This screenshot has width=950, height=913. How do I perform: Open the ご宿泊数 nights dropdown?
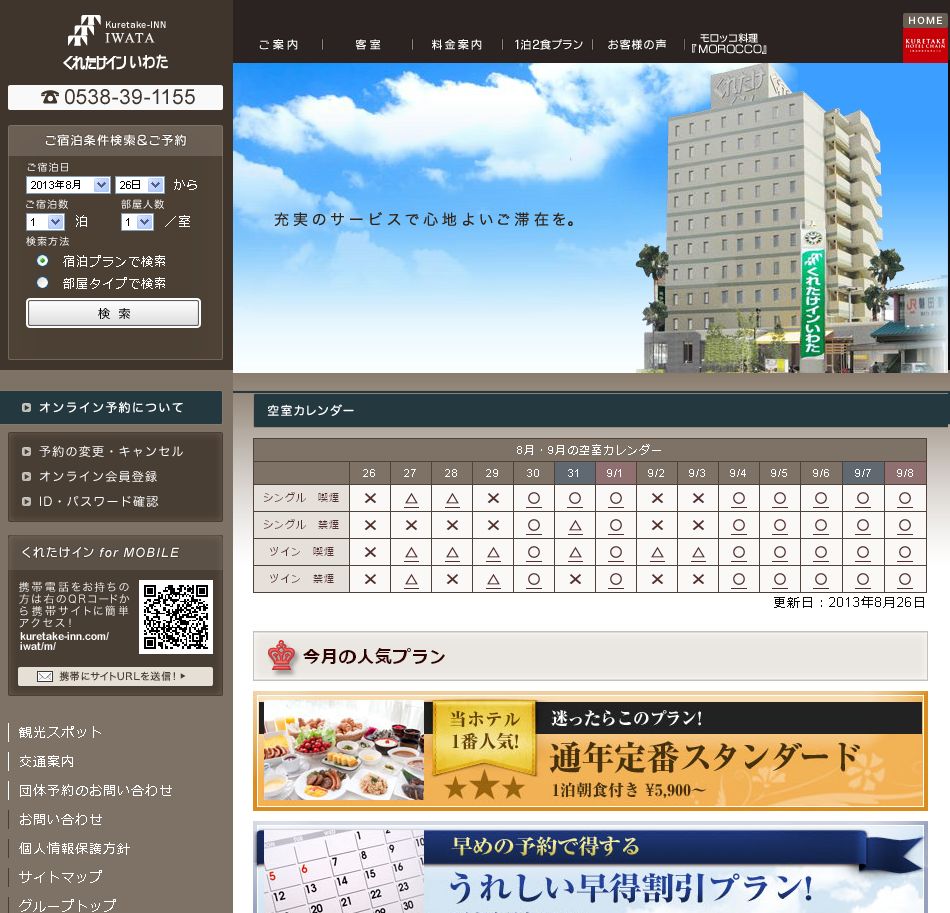click(45, 223)
